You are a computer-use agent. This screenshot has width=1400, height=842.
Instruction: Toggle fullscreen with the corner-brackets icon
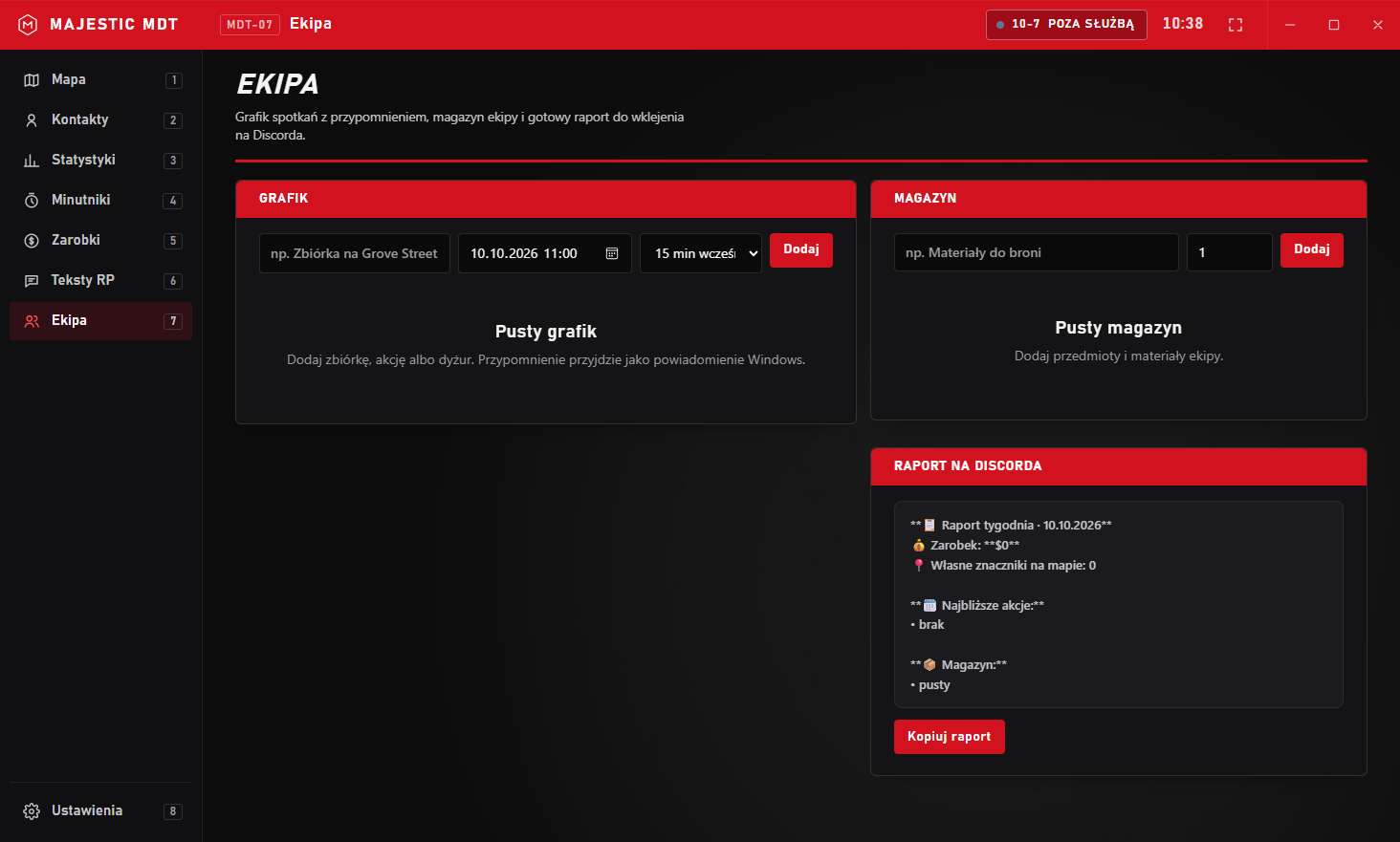[x=1236, y=25]
